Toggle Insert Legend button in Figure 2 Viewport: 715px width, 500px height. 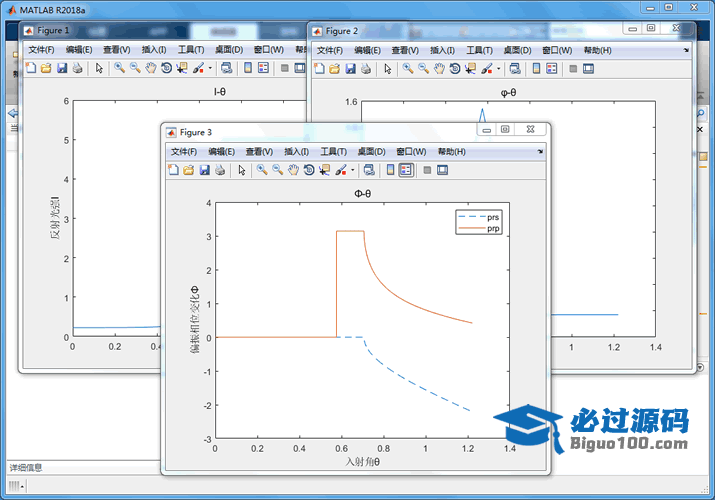coord(552,69)
